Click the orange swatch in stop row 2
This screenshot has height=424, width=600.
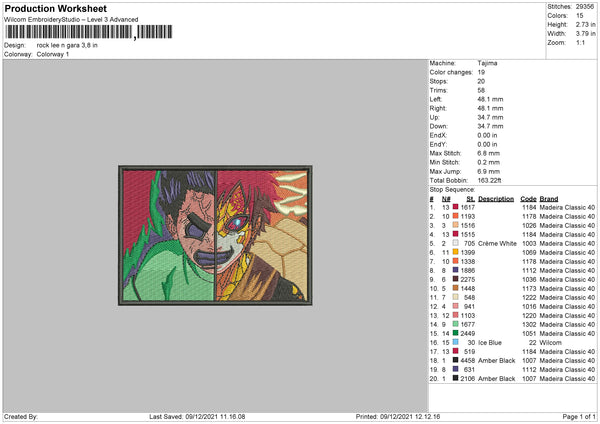(x=455, y=216)
